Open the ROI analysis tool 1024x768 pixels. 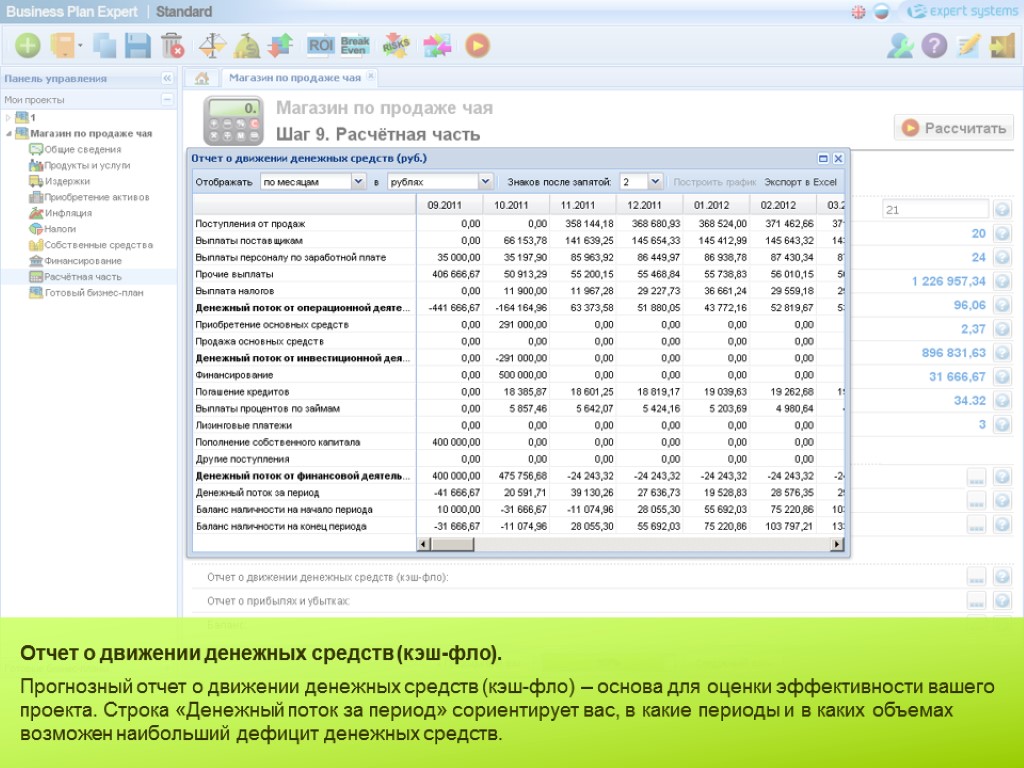click(321, 45)
